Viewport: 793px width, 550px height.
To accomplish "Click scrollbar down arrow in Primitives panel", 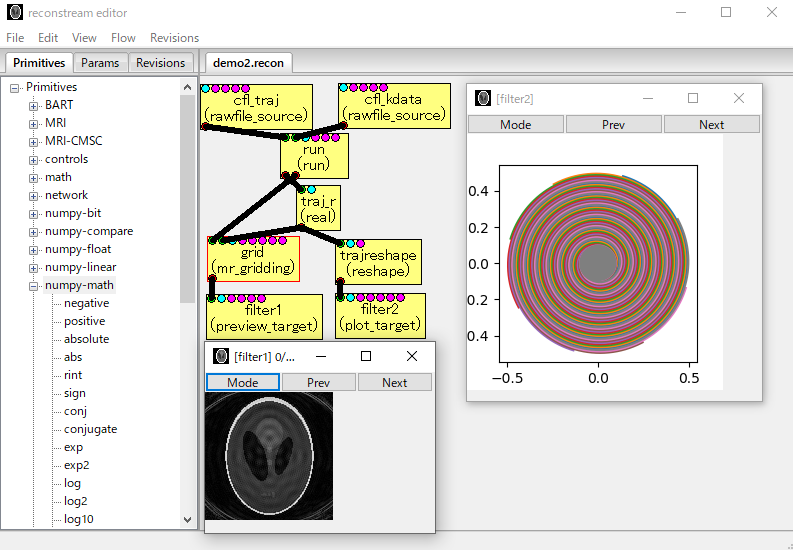I will pyautogui.click(x=188, y=519).
